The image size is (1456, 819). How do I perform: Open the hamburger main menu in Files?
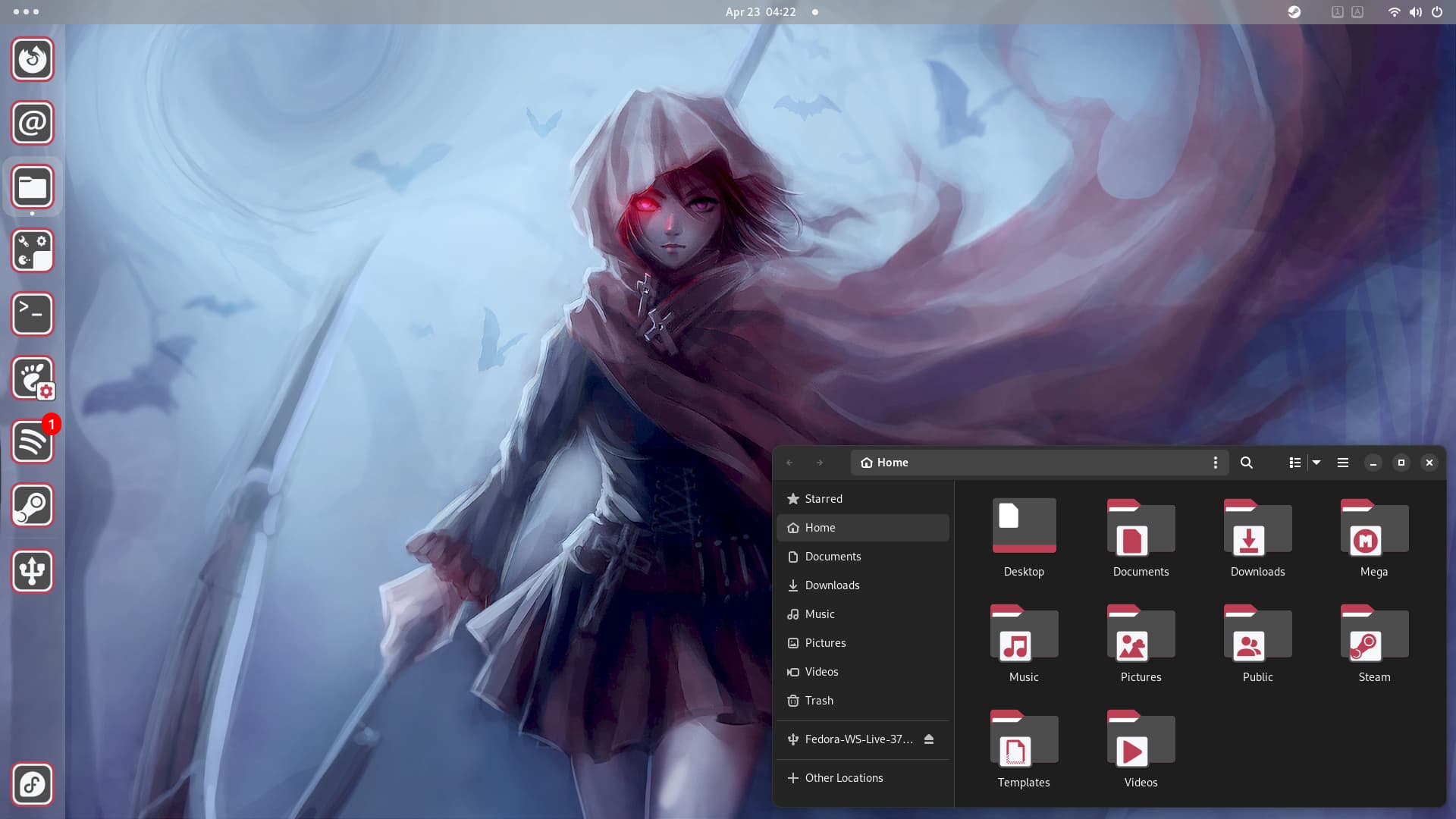pos(1342,463)
